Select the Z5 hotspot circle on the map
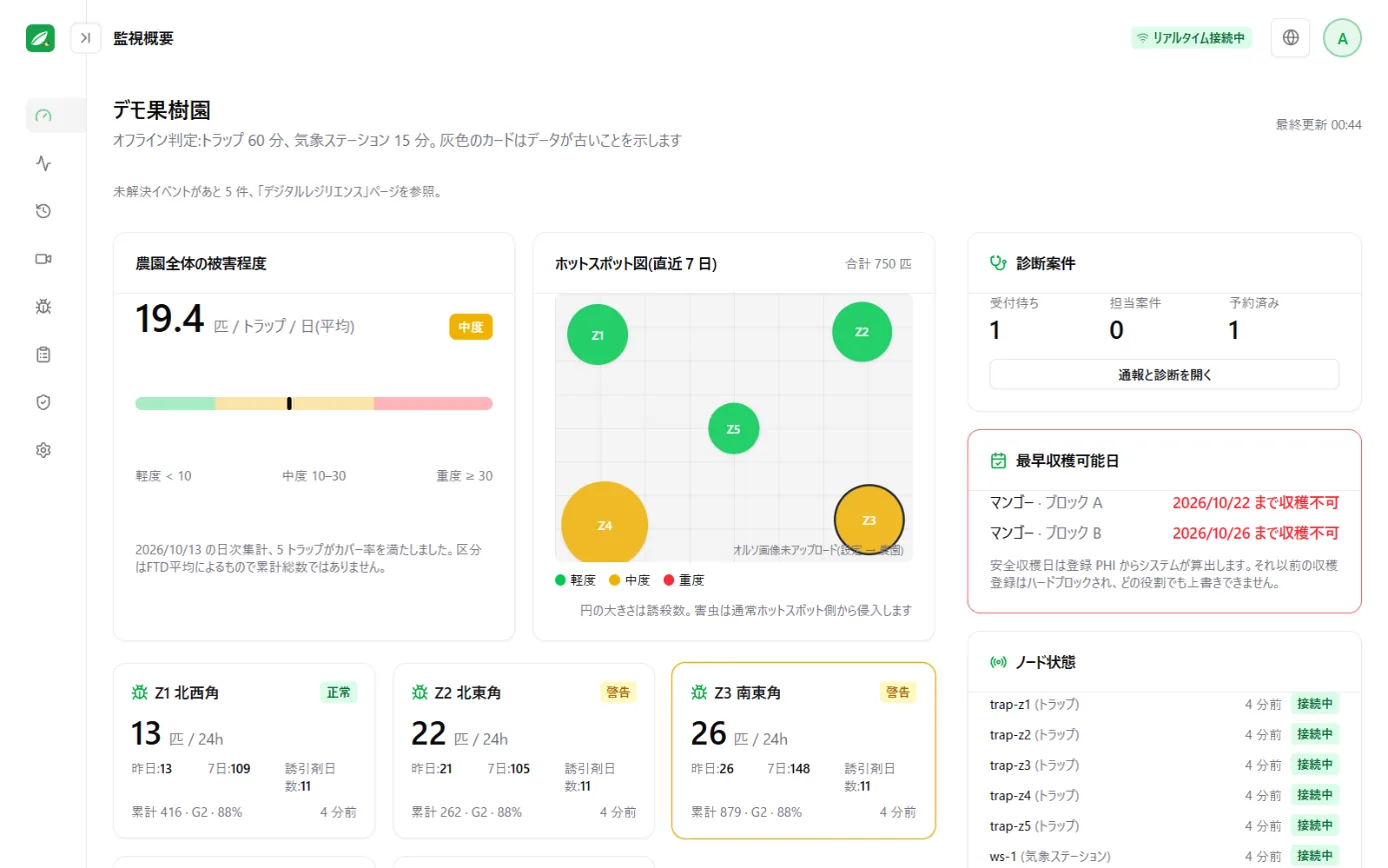The width and height of the screenshot is (1388, 868). click(733, 429)
